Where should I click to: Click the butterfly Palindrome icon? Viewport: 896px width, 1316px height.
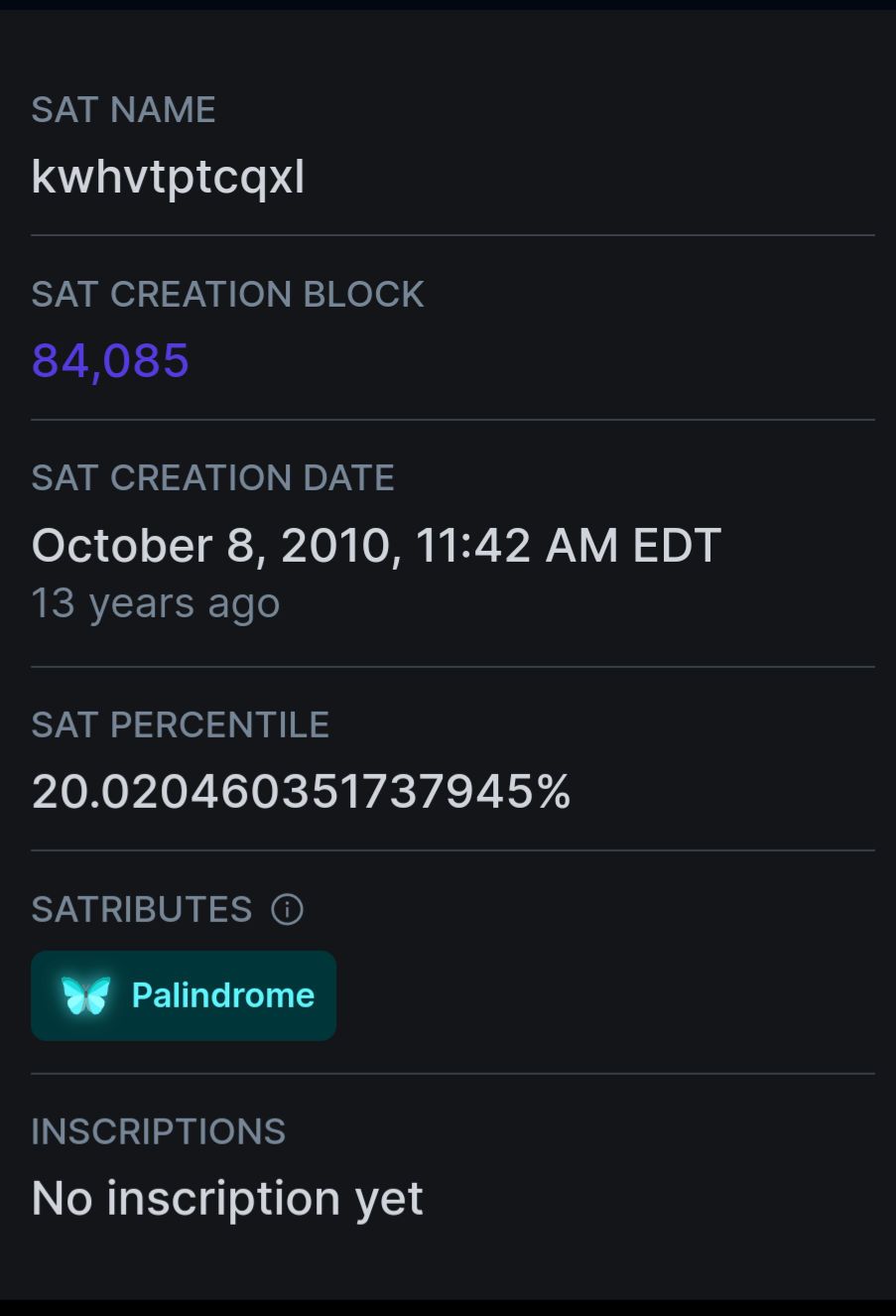(x=85, y=995)
